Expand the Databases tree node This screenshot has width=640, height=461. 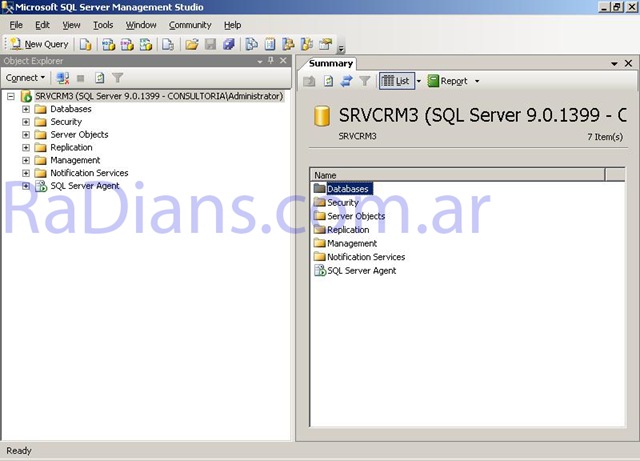click(26, 109)
